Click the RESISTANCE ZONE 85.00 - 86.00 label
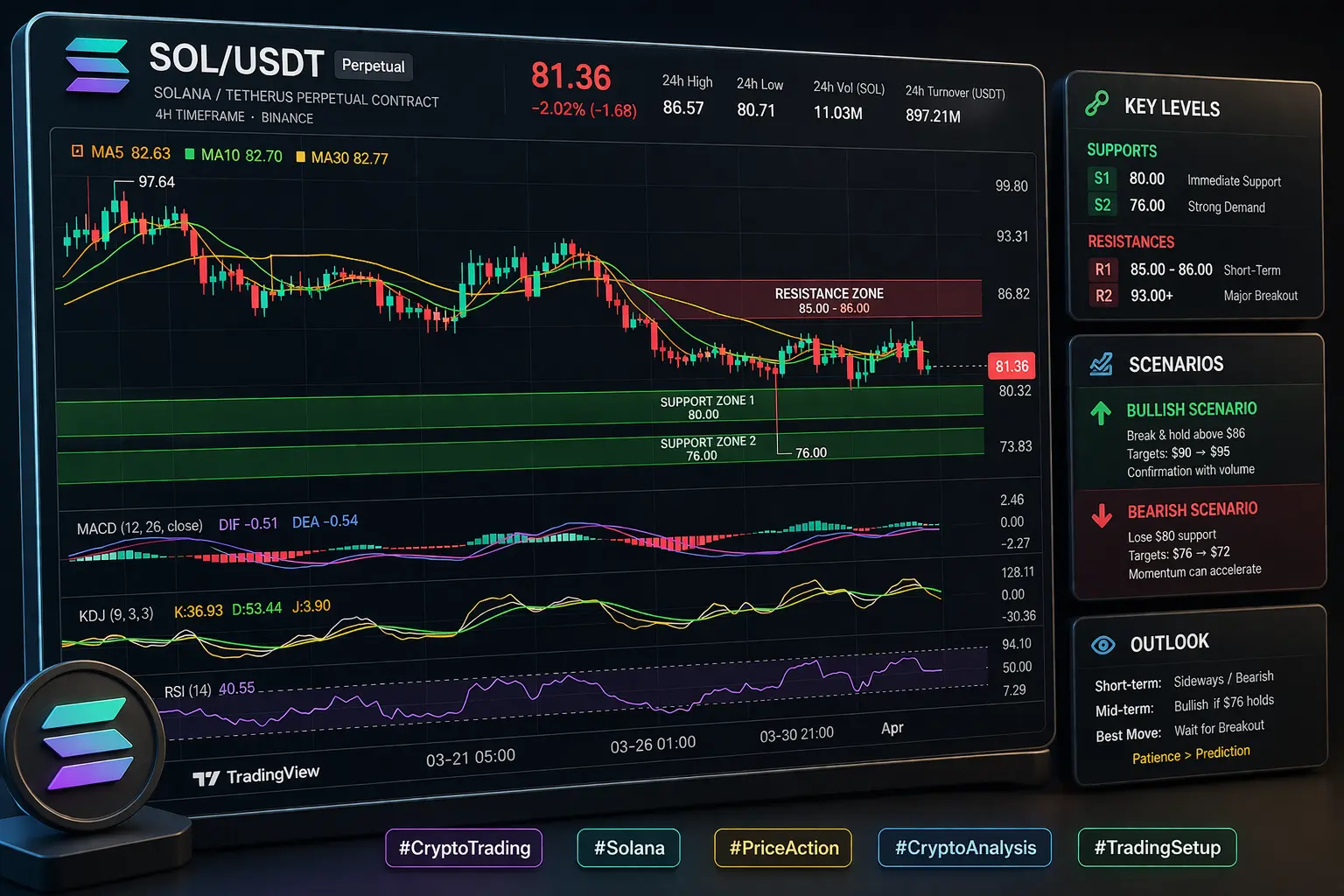Screen dimensions: 1344x896 [829, 300]
